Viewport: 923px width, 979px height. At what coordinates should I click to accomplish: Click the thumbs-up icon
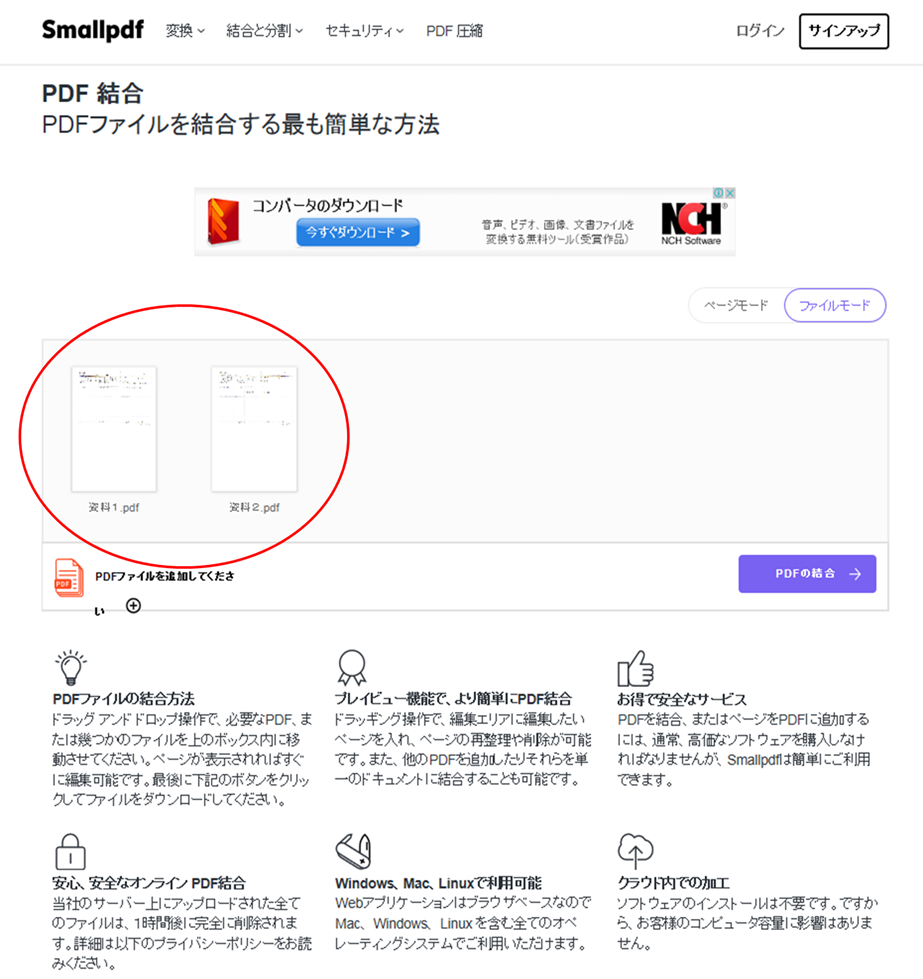click(634, 668)
